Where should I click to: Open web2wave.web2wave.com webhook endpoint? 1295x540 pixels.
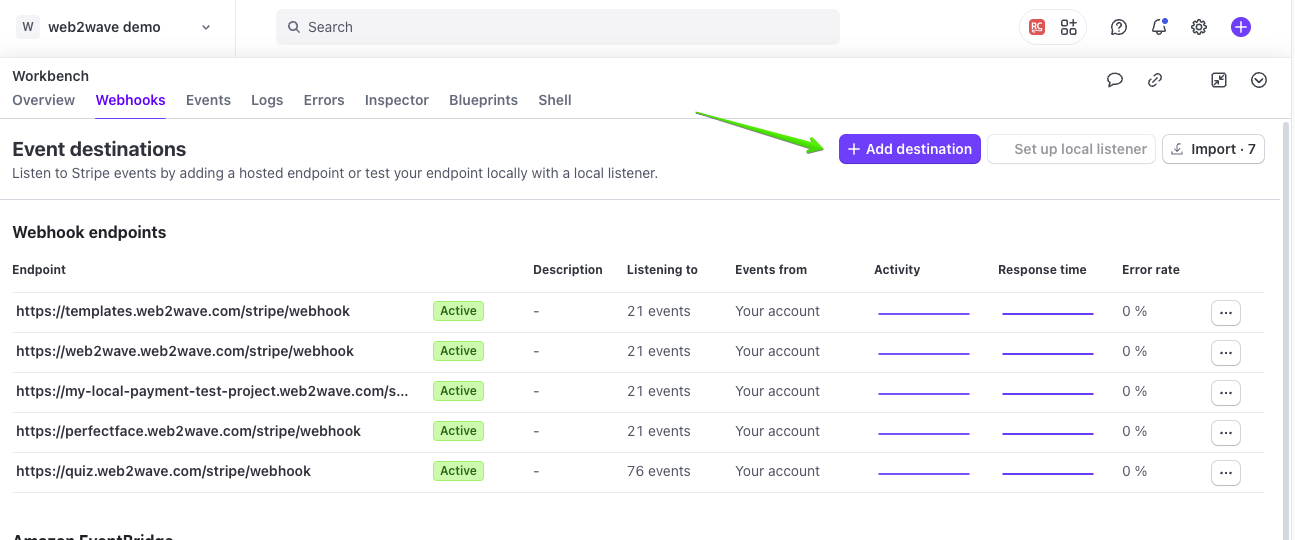point(185,351)
